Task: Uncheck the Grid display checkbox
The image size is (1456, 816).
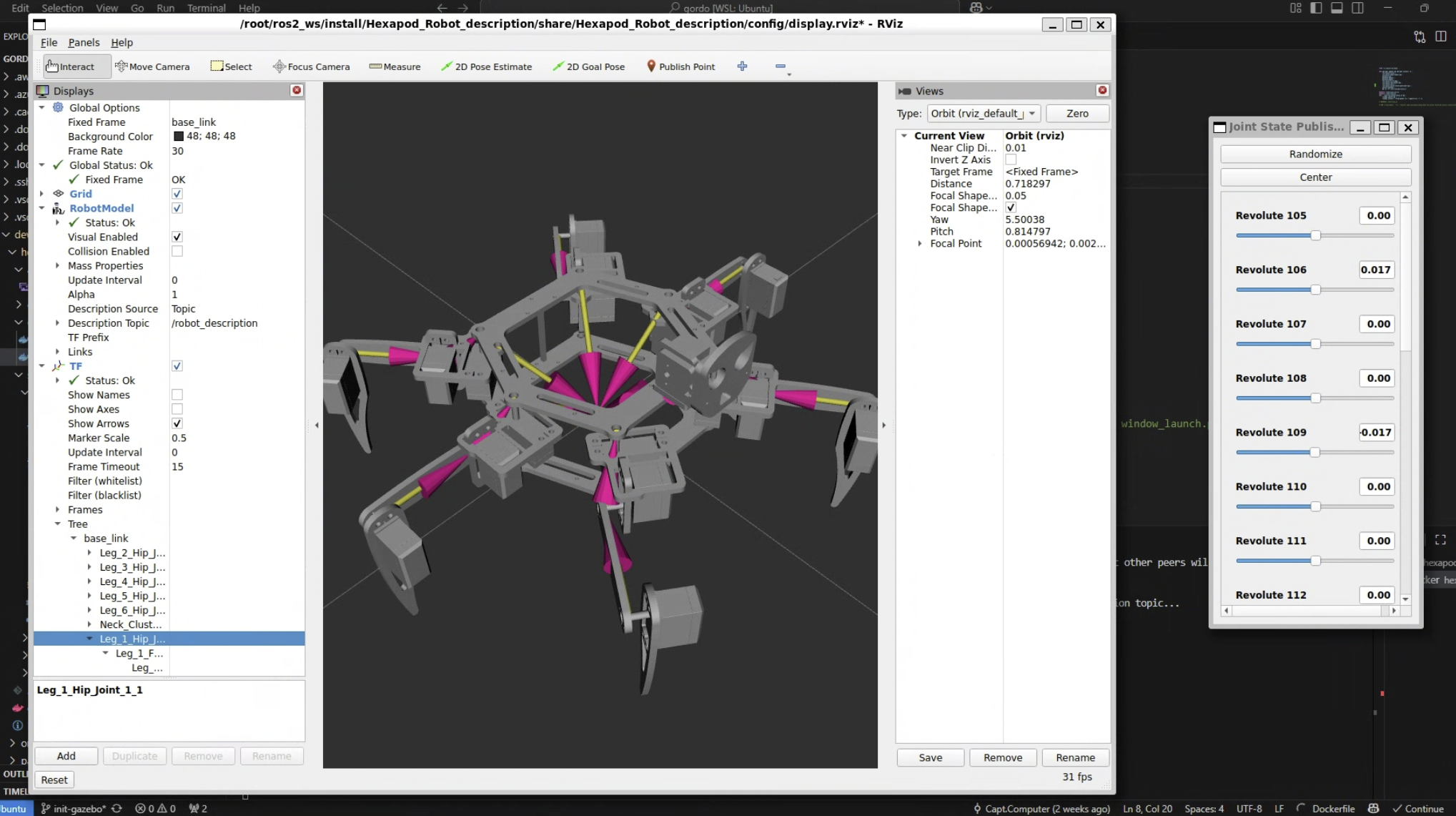Action: click(177, 194)
